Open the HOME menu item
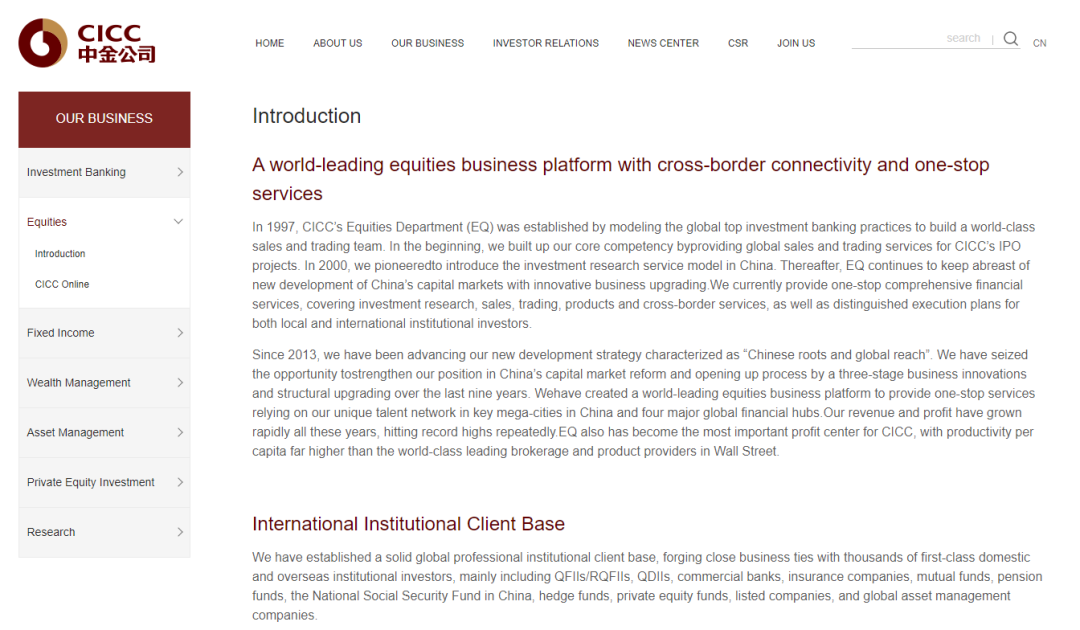 click(269, 43)
